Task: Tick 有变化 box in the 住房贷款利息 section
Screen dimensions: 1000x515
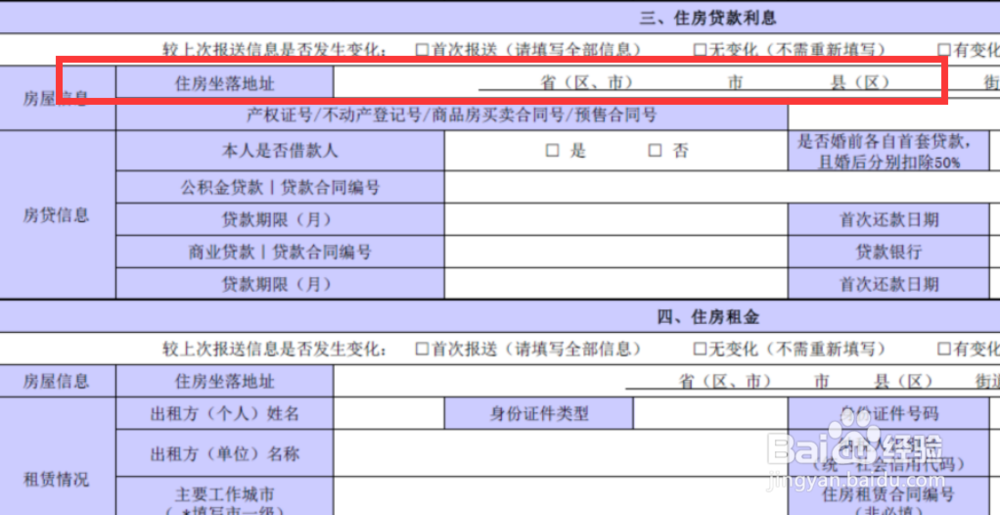Action: [x=944, y=50]
